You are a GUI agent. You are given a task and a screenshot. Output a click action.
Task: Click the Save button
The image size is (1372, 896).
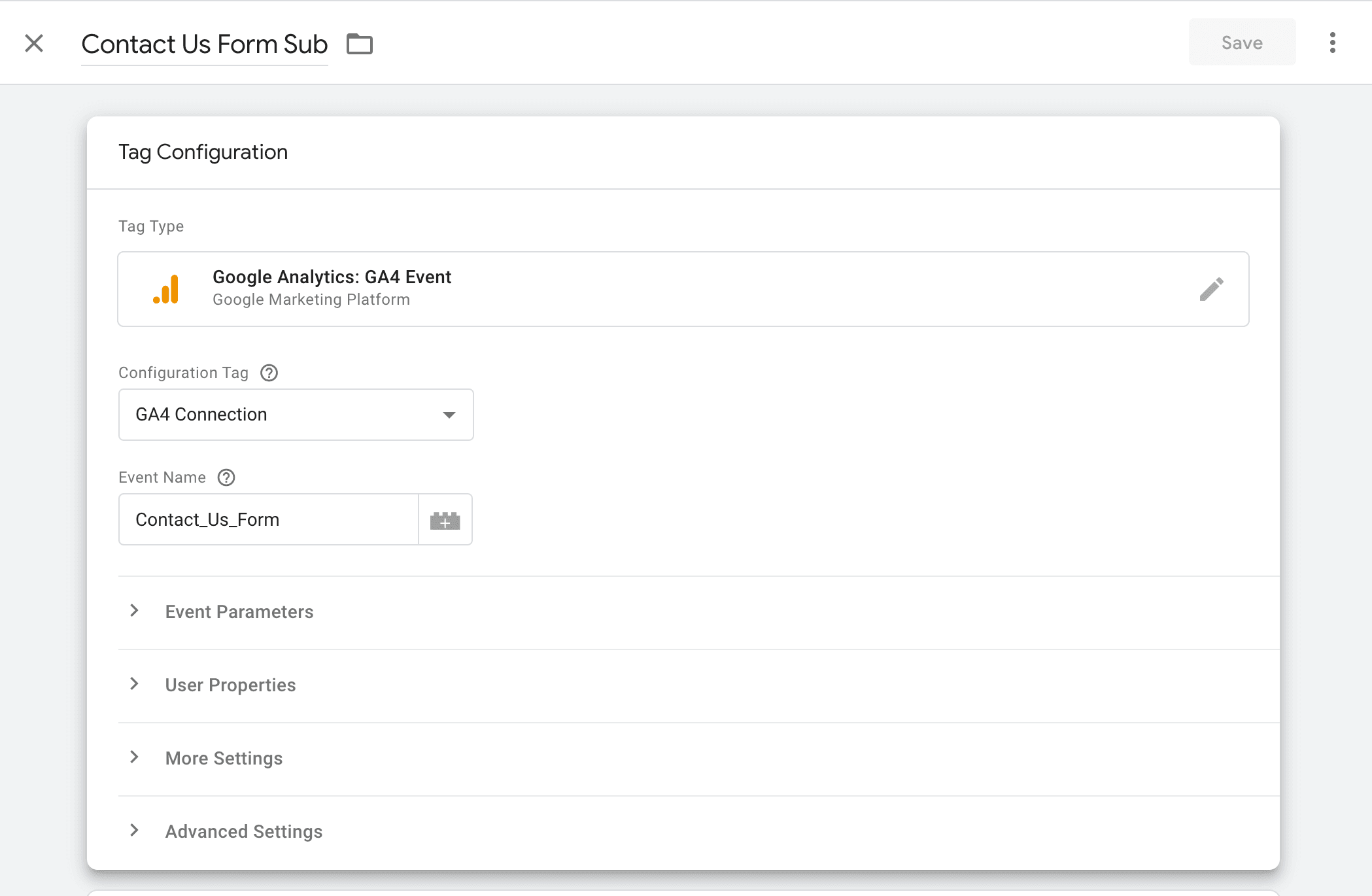1242,42
